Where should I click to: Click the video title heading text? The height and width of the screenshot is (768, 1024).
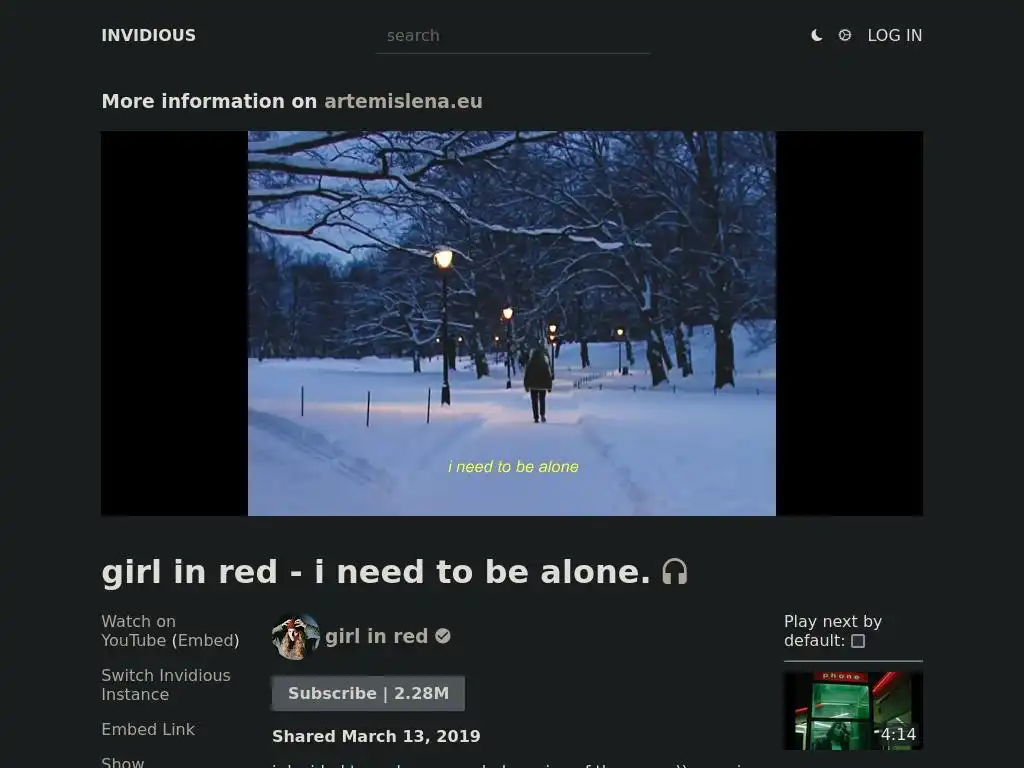pos(376,571)
